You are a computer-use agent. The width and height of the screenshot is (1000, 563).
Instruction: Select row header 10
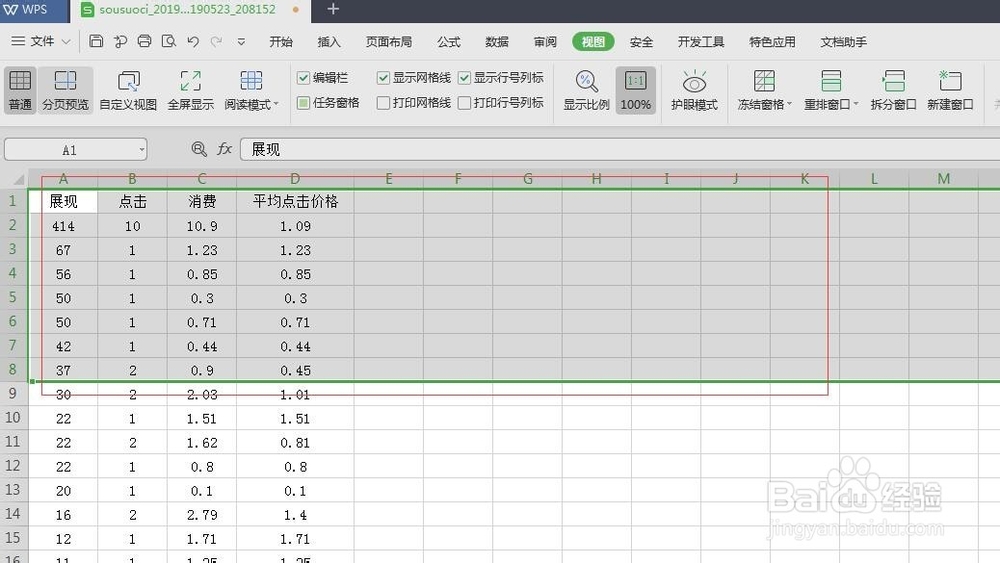[13, 418]
